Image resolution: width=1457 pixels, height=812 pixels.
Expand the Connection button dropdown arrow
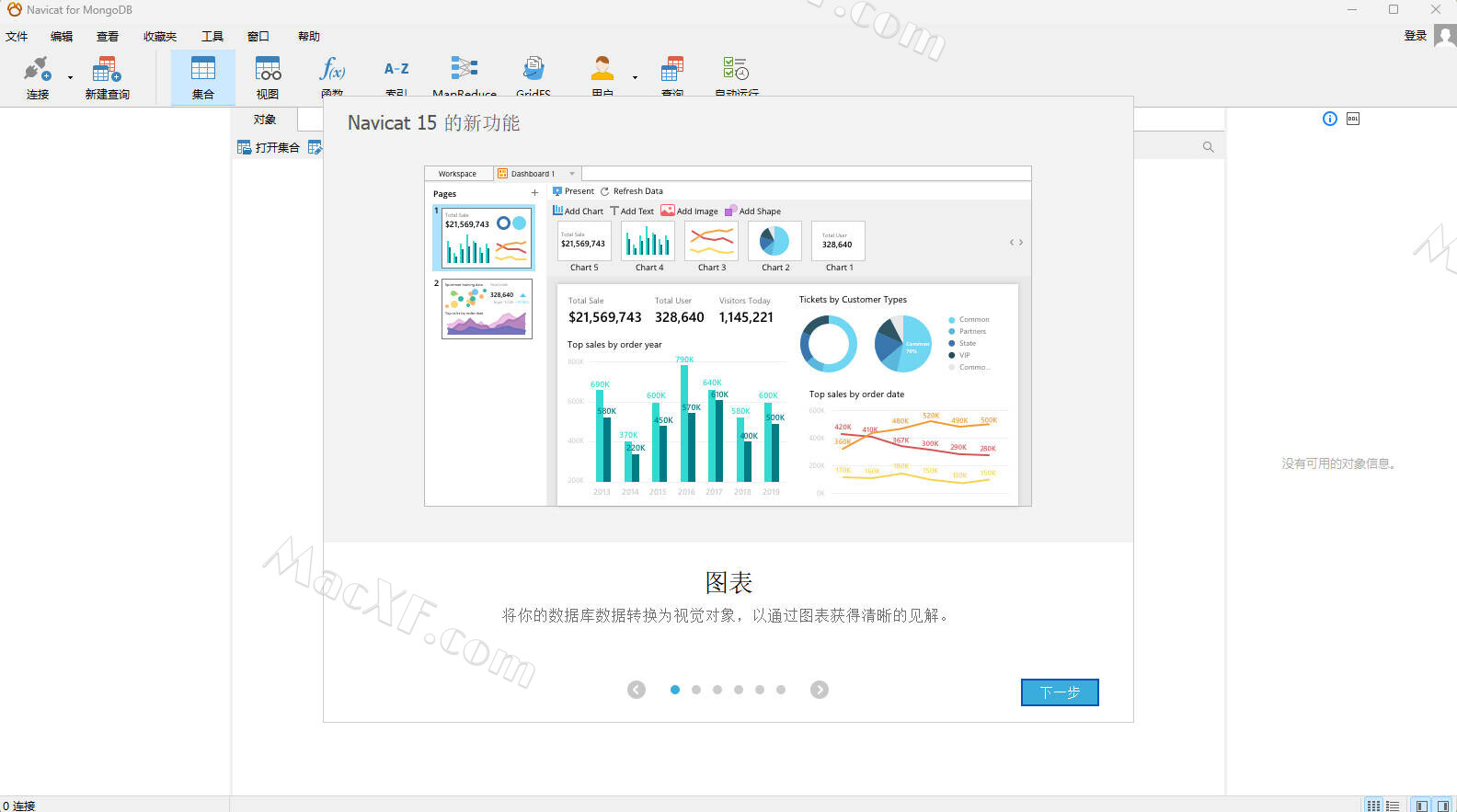tap(70, 78)
